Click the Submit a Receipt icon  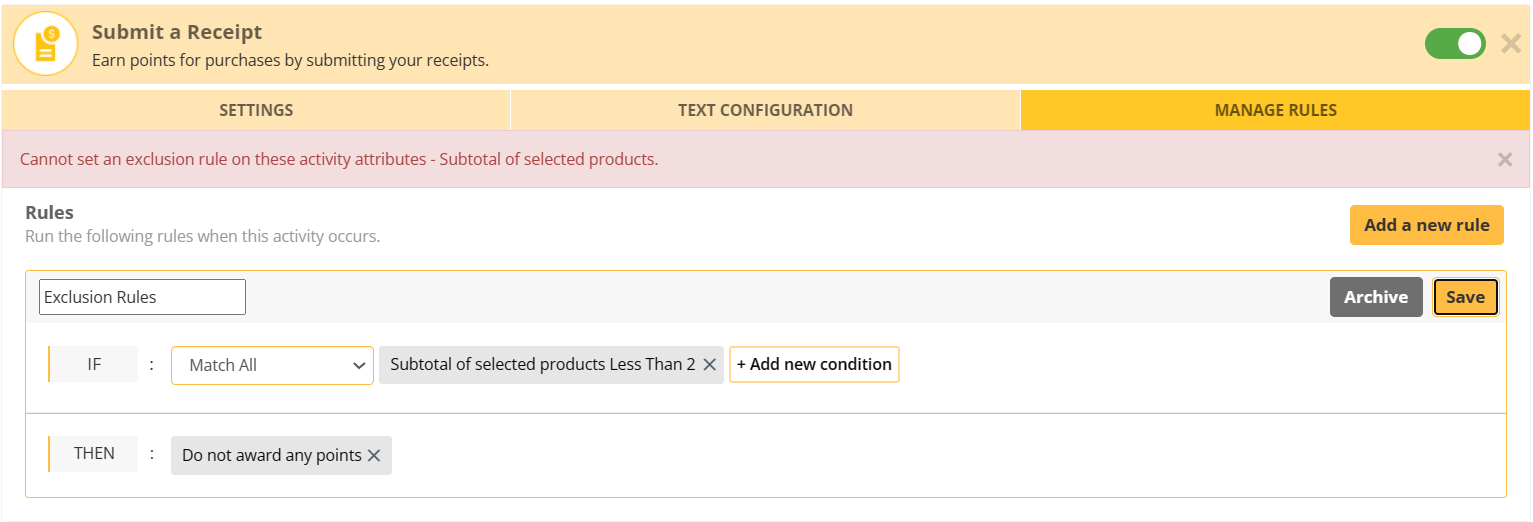pyautogui.click(x=45, y=45)
